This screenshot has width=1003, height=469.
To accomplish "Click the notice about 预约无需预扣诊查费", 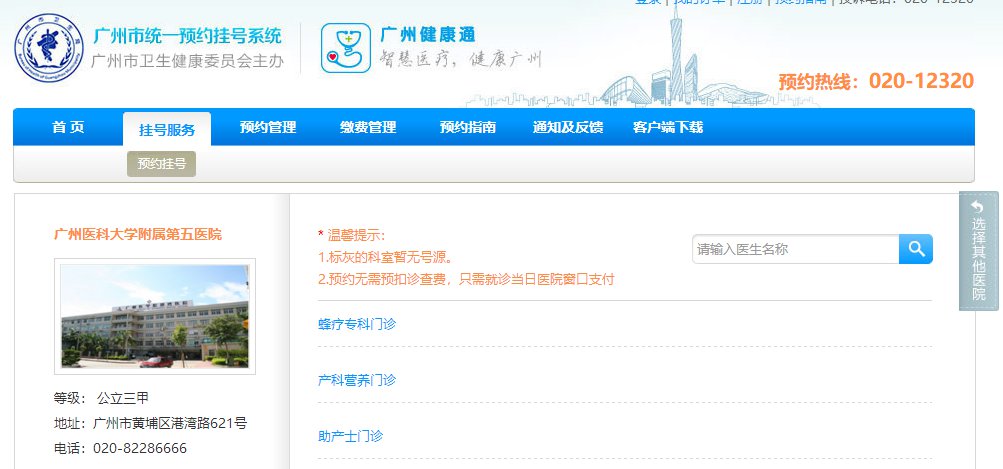I will coord(466,279).
